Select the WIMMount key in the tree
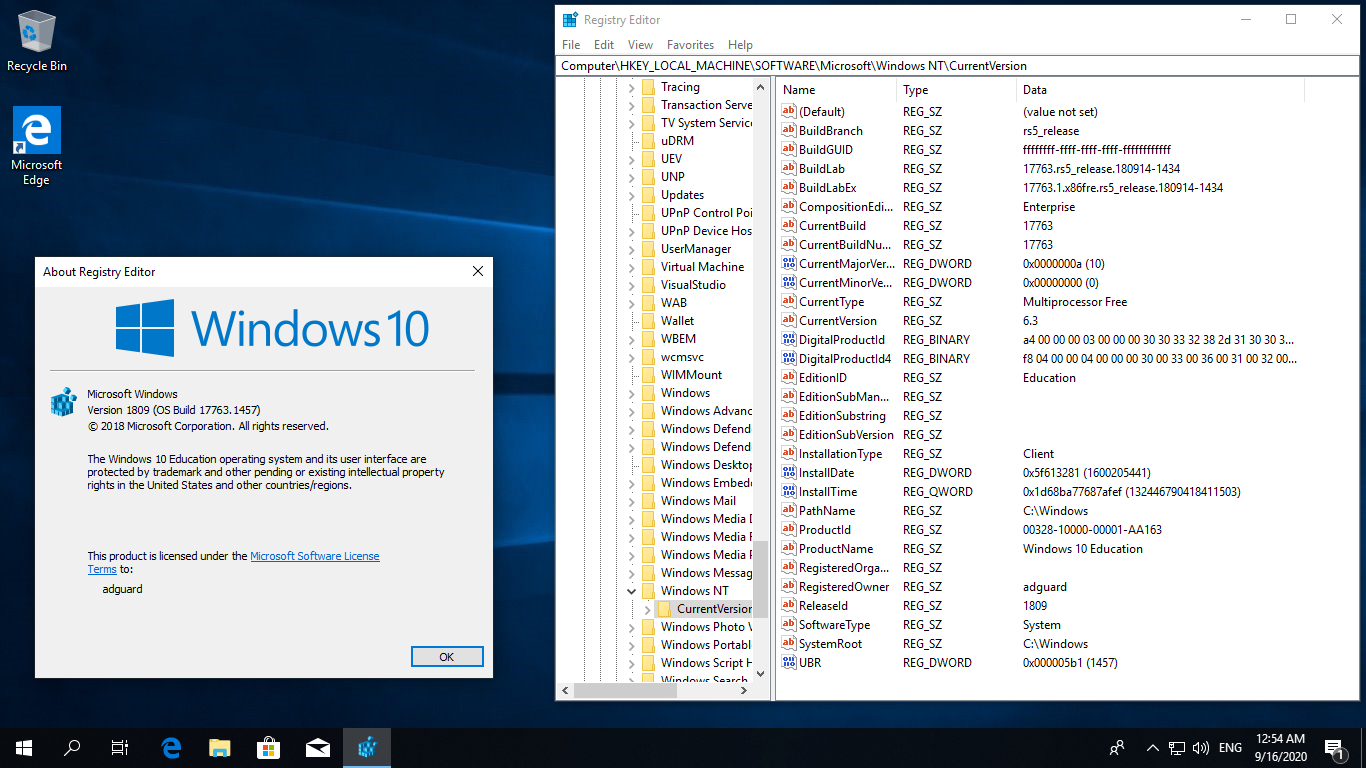This screenshot has width=1366, height=768. tap(691, 375)
